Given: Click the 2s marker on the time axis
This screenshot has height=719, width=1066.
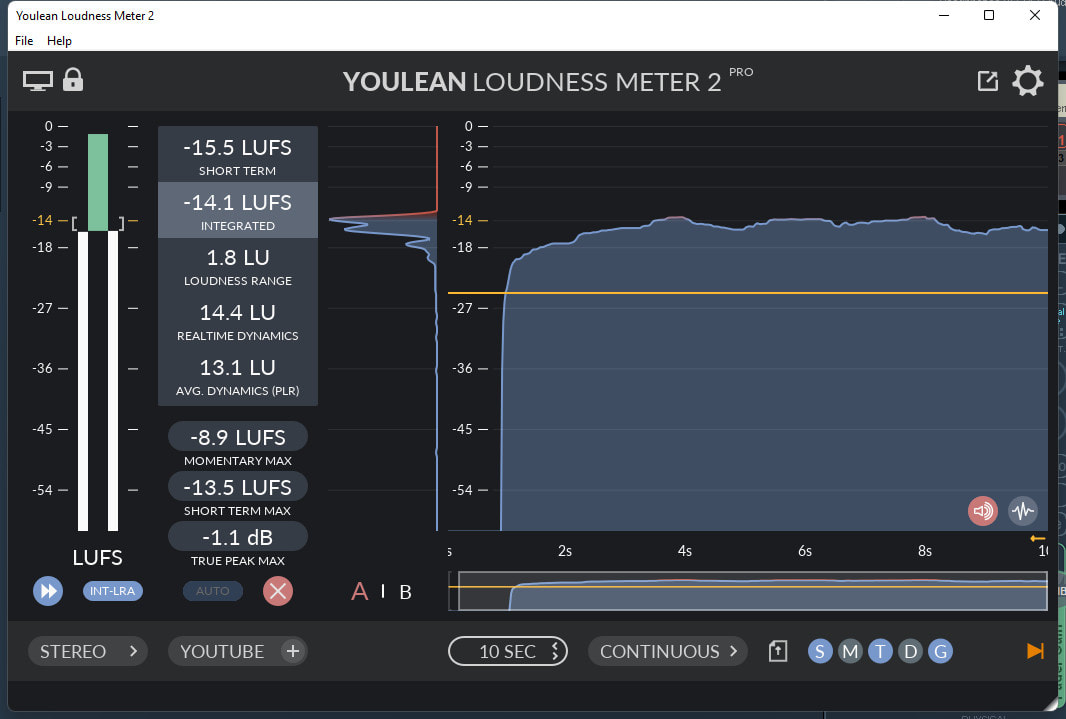Looking at the screenshot, I should 565,550.
